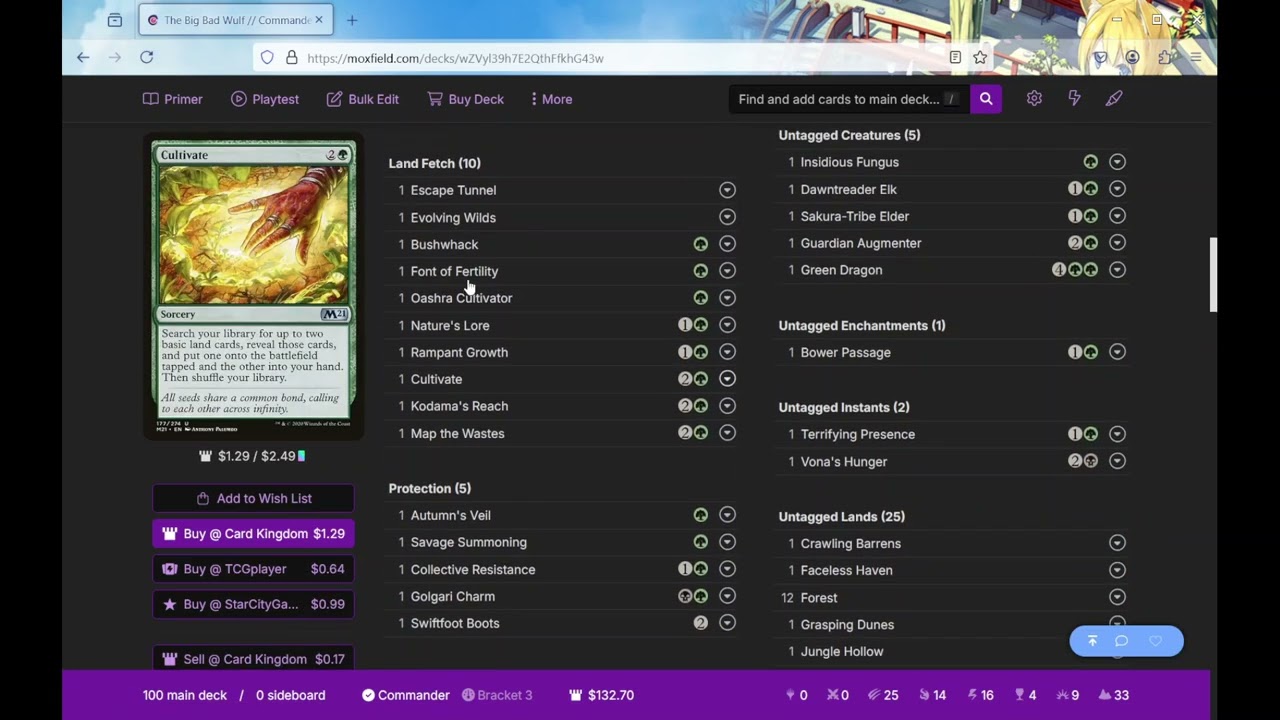Open the Buy Deck menu
The height and width of the screenshot is (720, 1280).
[465, 99]
